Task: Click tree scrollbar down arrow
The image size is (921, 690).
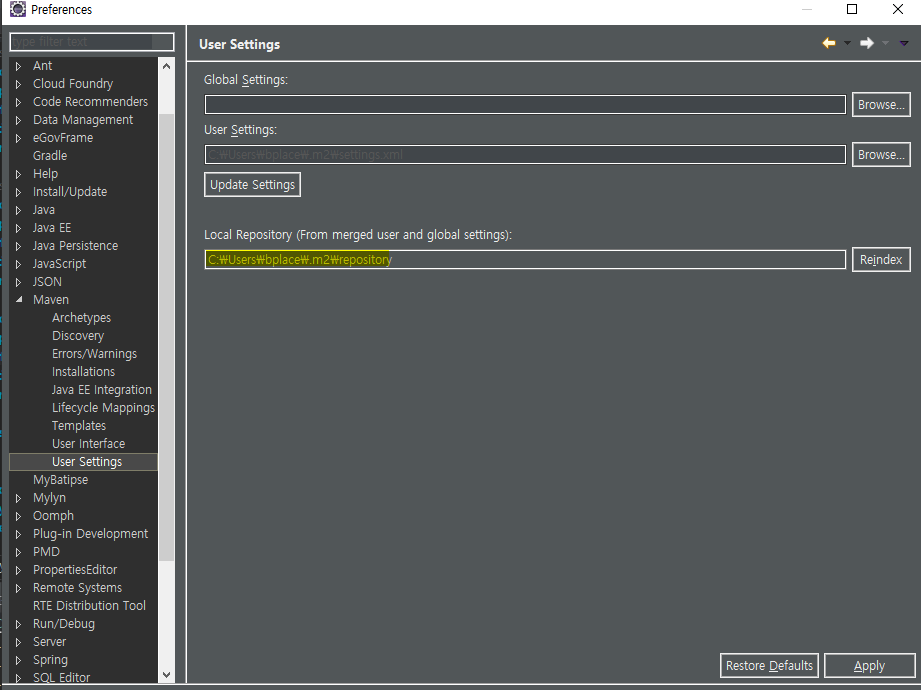Action: point(166,675)
